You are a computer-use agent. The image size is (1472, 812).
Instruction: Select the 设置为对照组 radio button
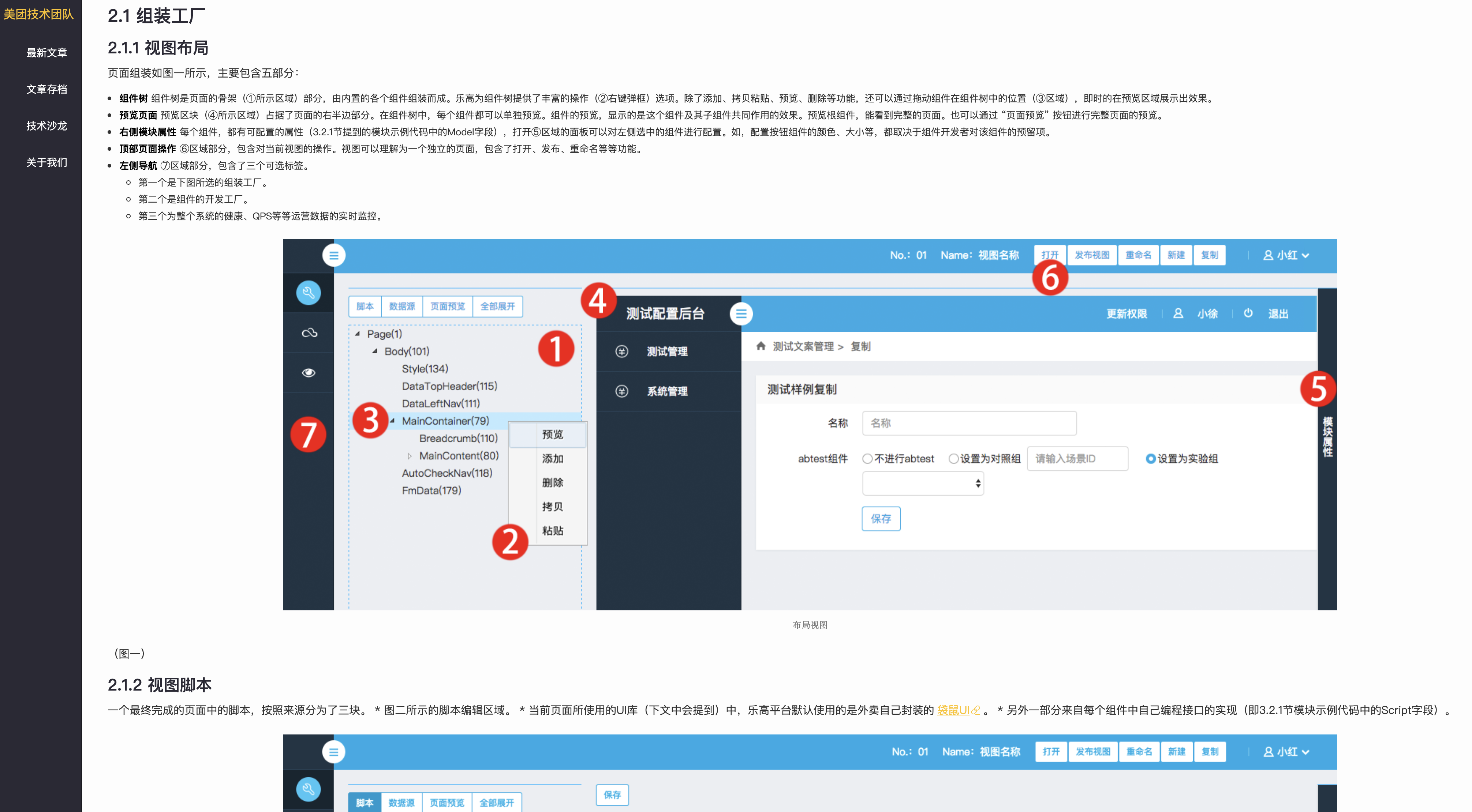point(953,459)
